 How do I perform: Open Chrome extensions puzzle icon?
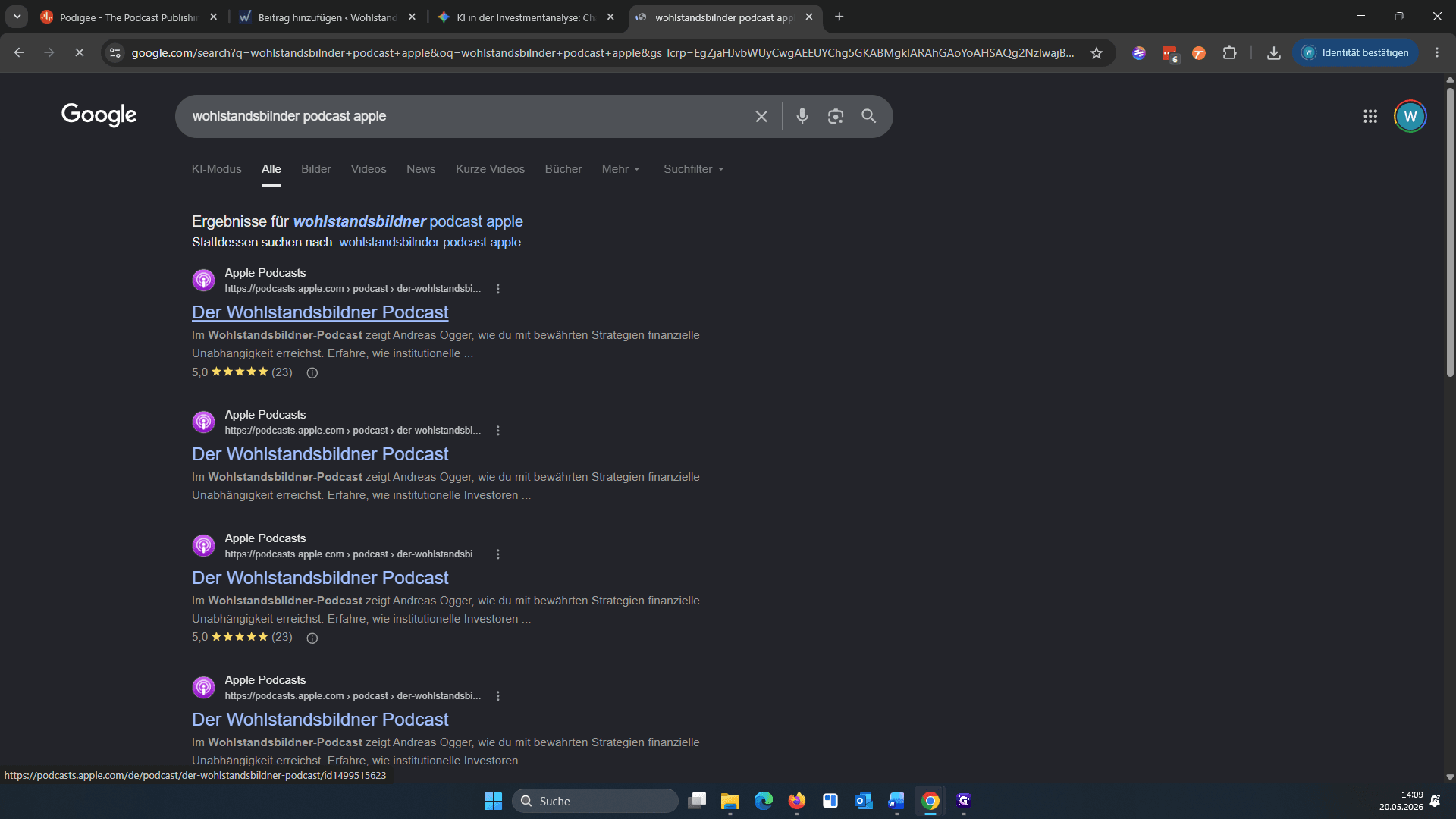click(x=1229, y=52)
